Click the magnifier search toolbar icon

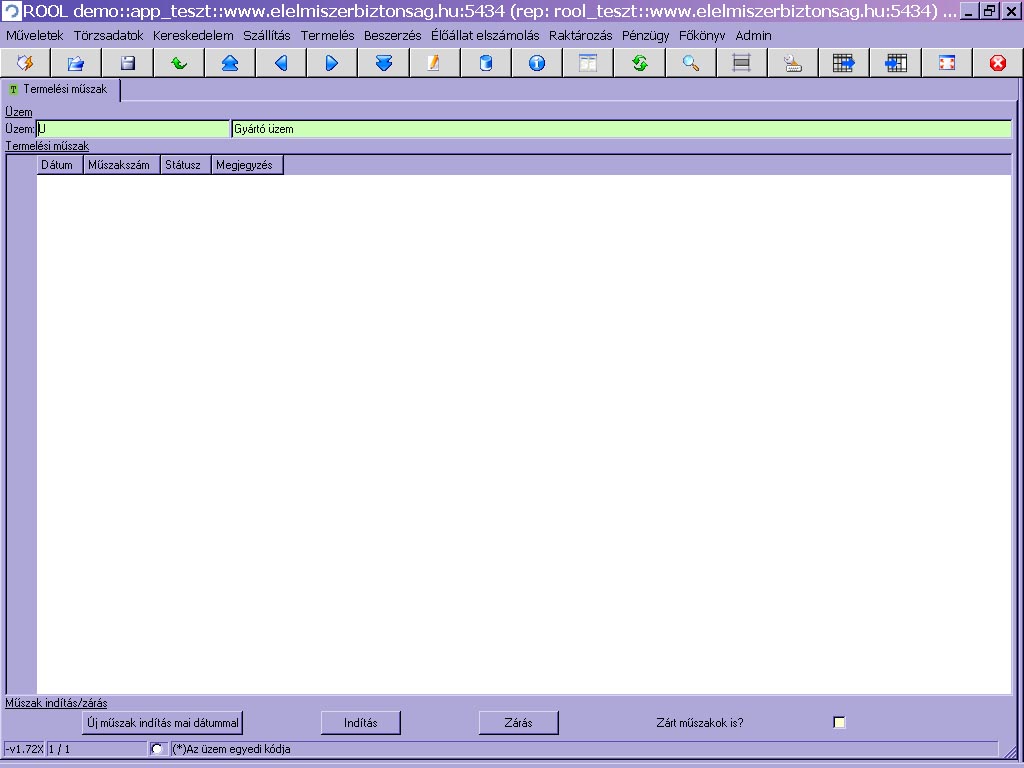690,63
